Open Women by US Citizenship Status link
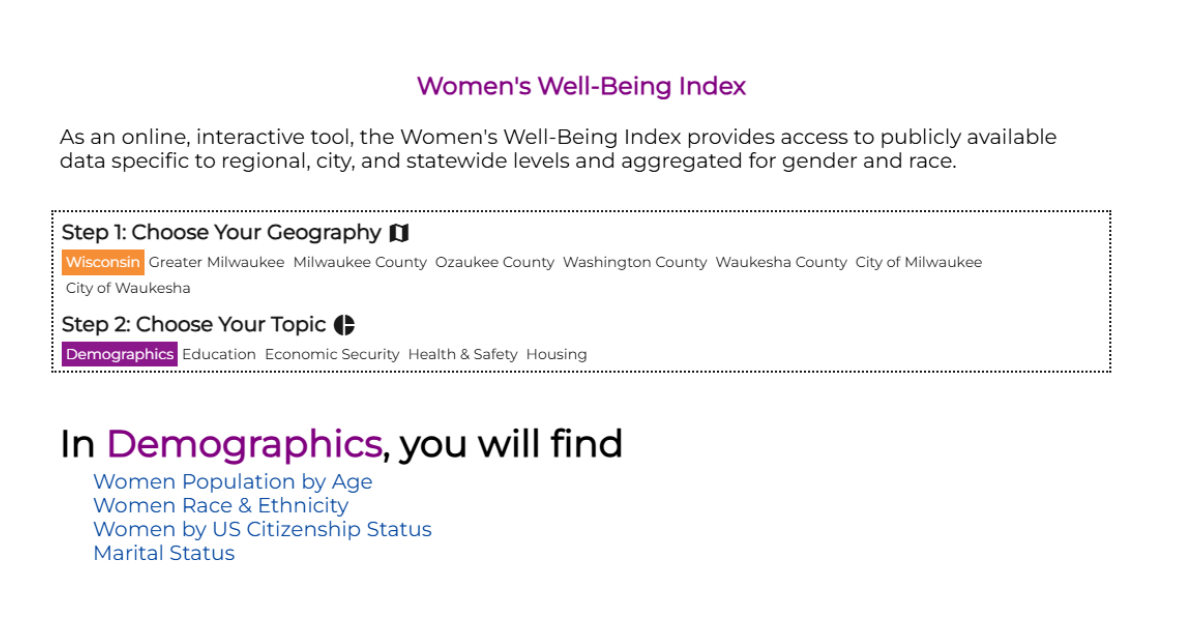This screenshot has width=1200, height=627. point(262,530)
